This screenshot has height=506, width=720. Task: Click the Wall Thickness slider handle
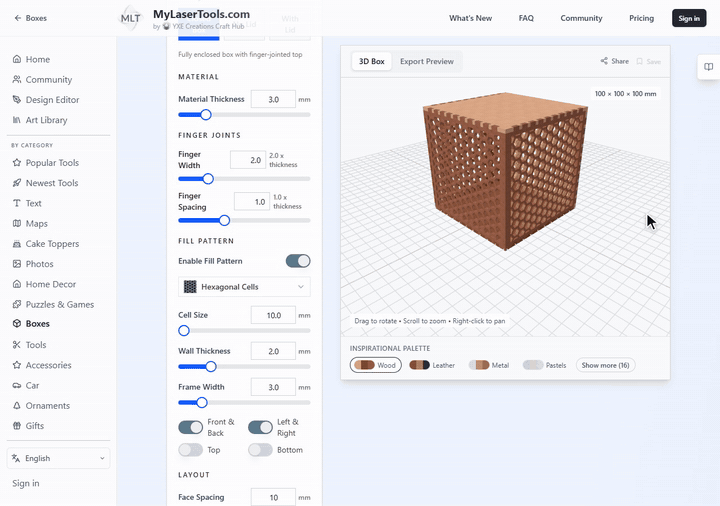(211, 366)
